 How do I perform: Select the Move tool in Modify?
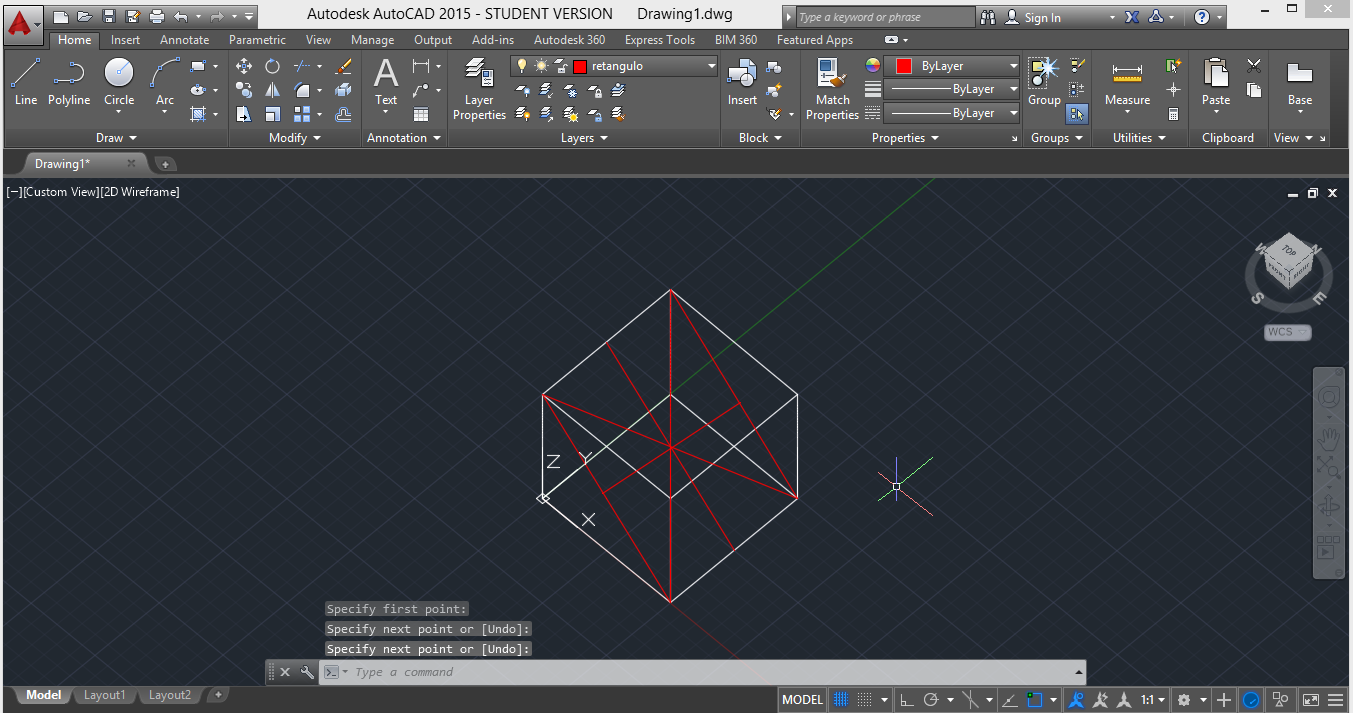click(x=244, y=66)
